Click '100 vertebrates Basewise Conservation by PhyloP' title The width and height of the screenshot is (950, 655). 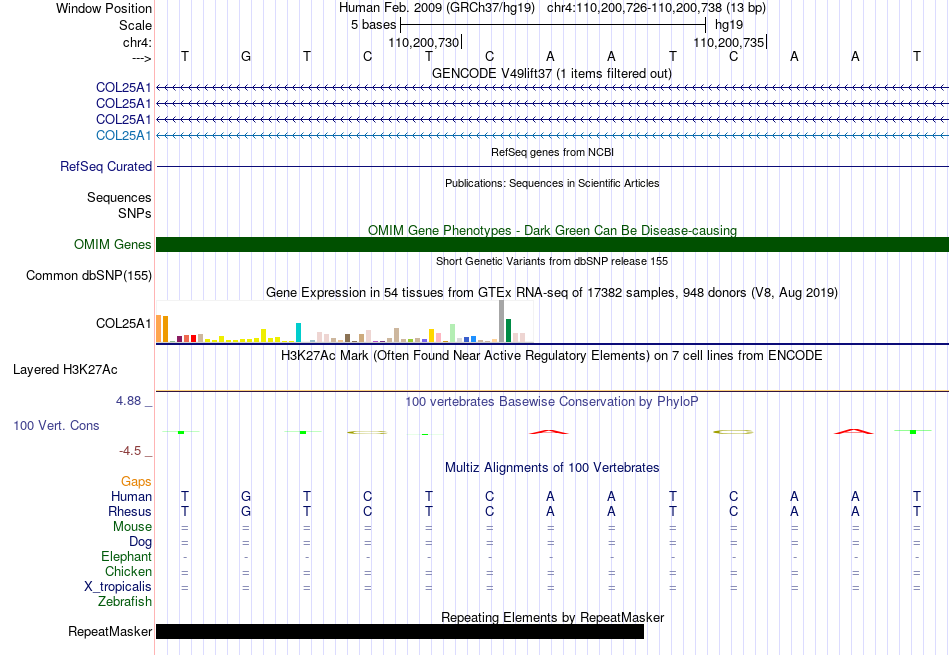[552, 401]
